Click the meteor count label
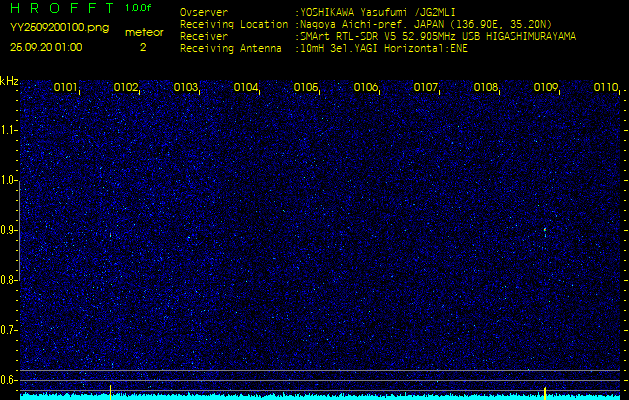Screen dimensions: 629x400 click(143, 32)
